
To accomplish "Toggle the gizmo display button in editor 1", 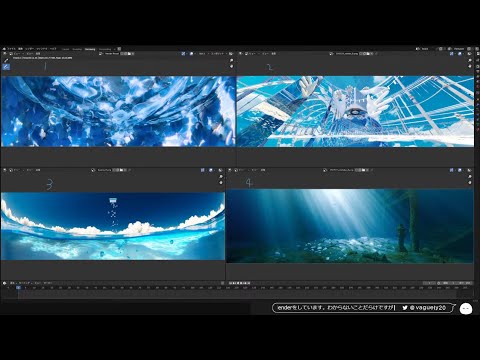I will [184, 53].
